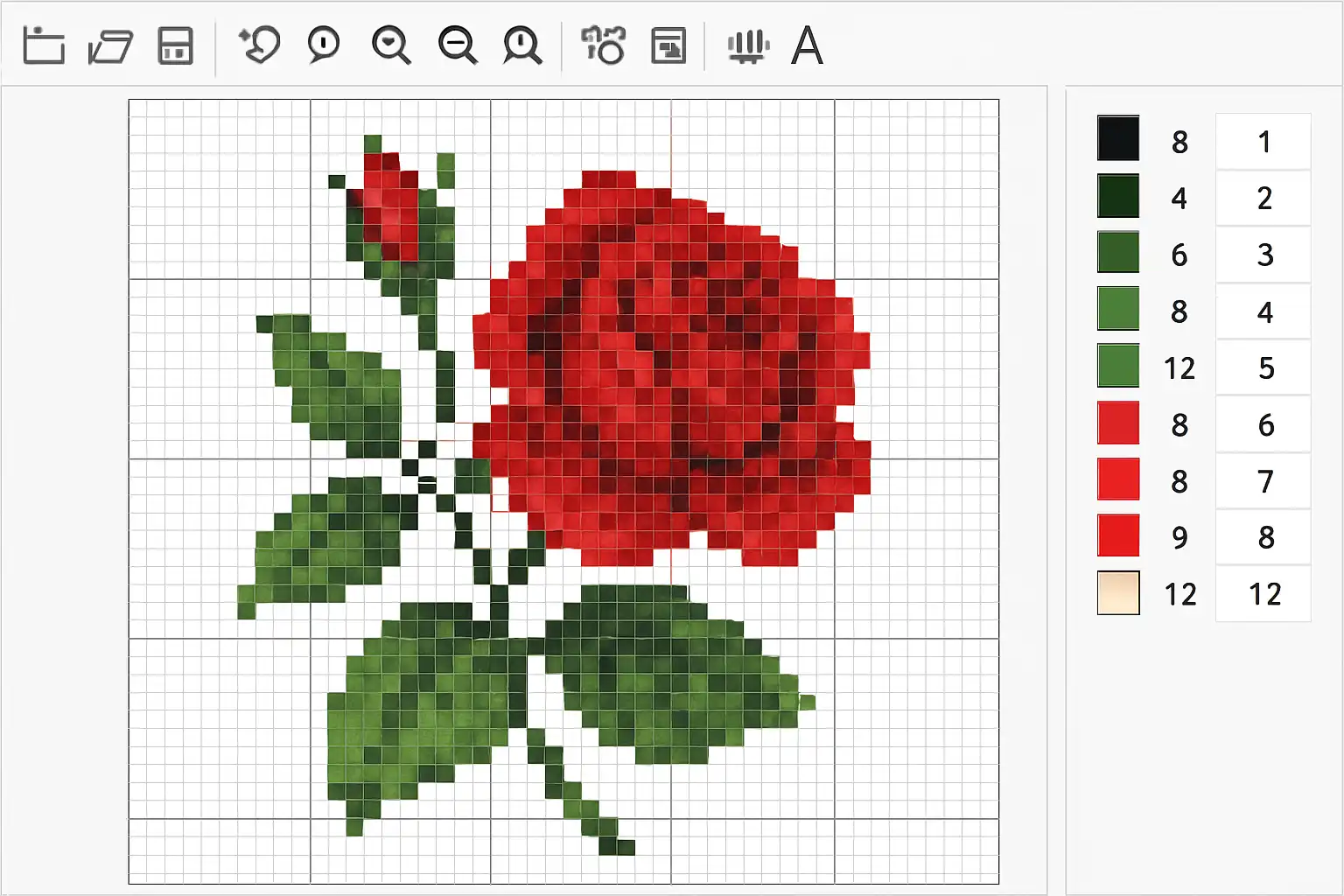This screenshot has width=1344, height=896.
Task: Click count "6" in the row numbered 3
Action: [x=1179, y=255]
